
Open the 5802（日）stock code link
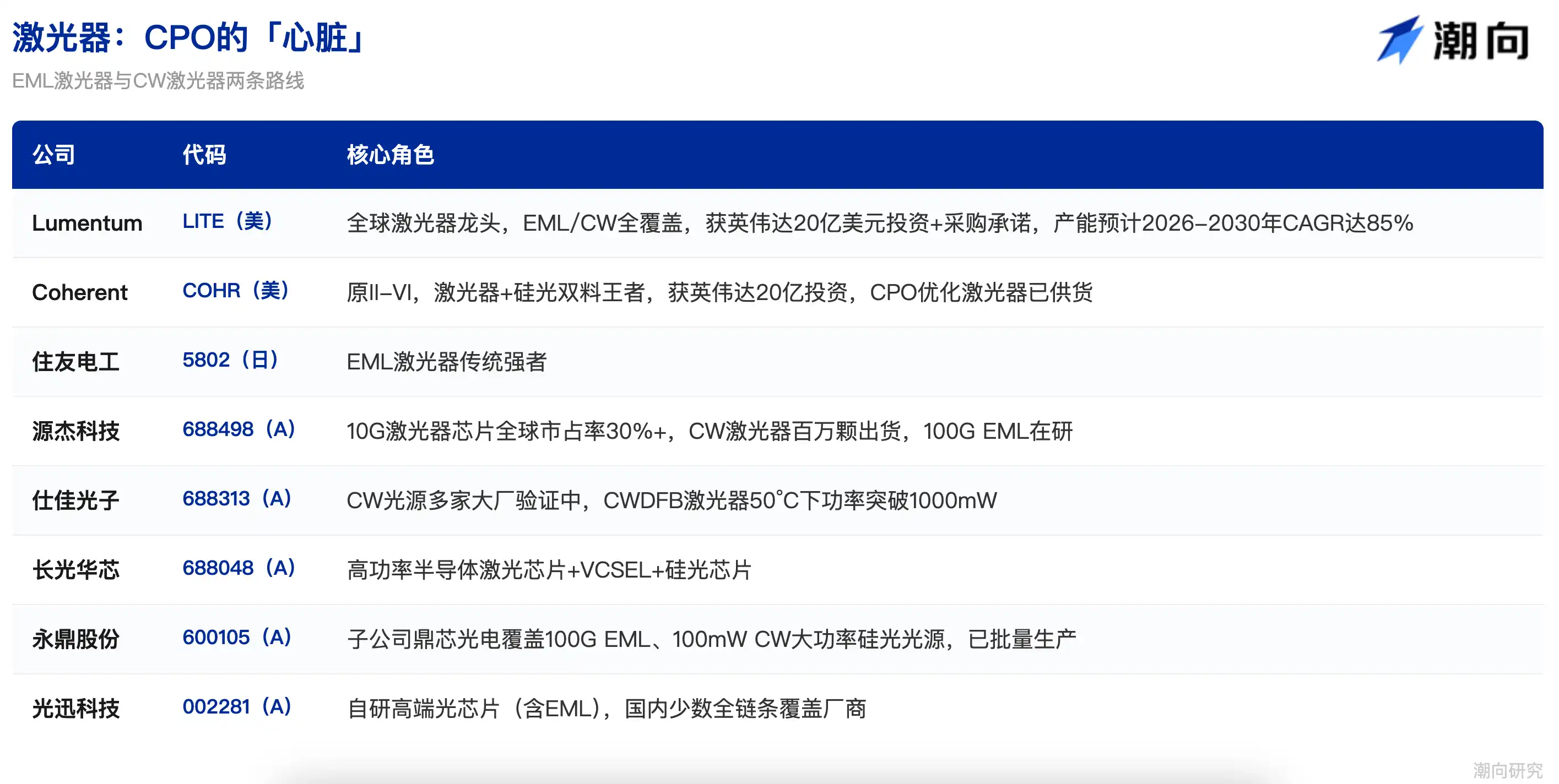(231, 360)
